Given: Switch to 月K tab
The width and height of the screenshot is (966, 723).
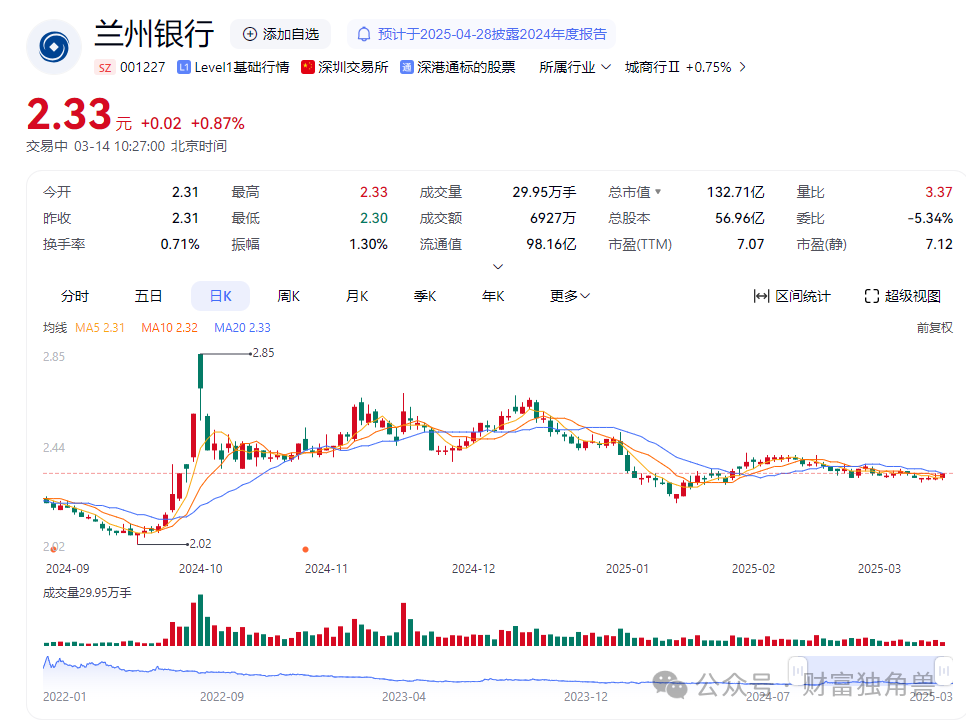Looking at the screenshot, I should pos(357,296).
